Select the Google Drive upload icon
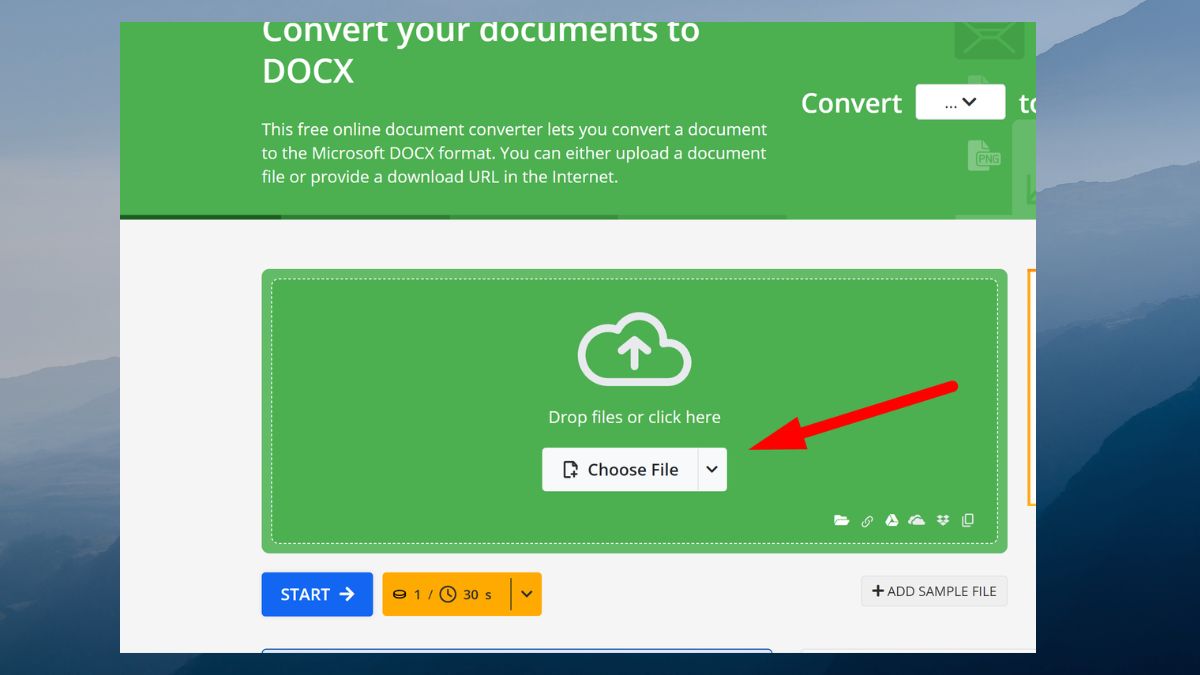The image size is (1200, 675). [x=892, y=520]
